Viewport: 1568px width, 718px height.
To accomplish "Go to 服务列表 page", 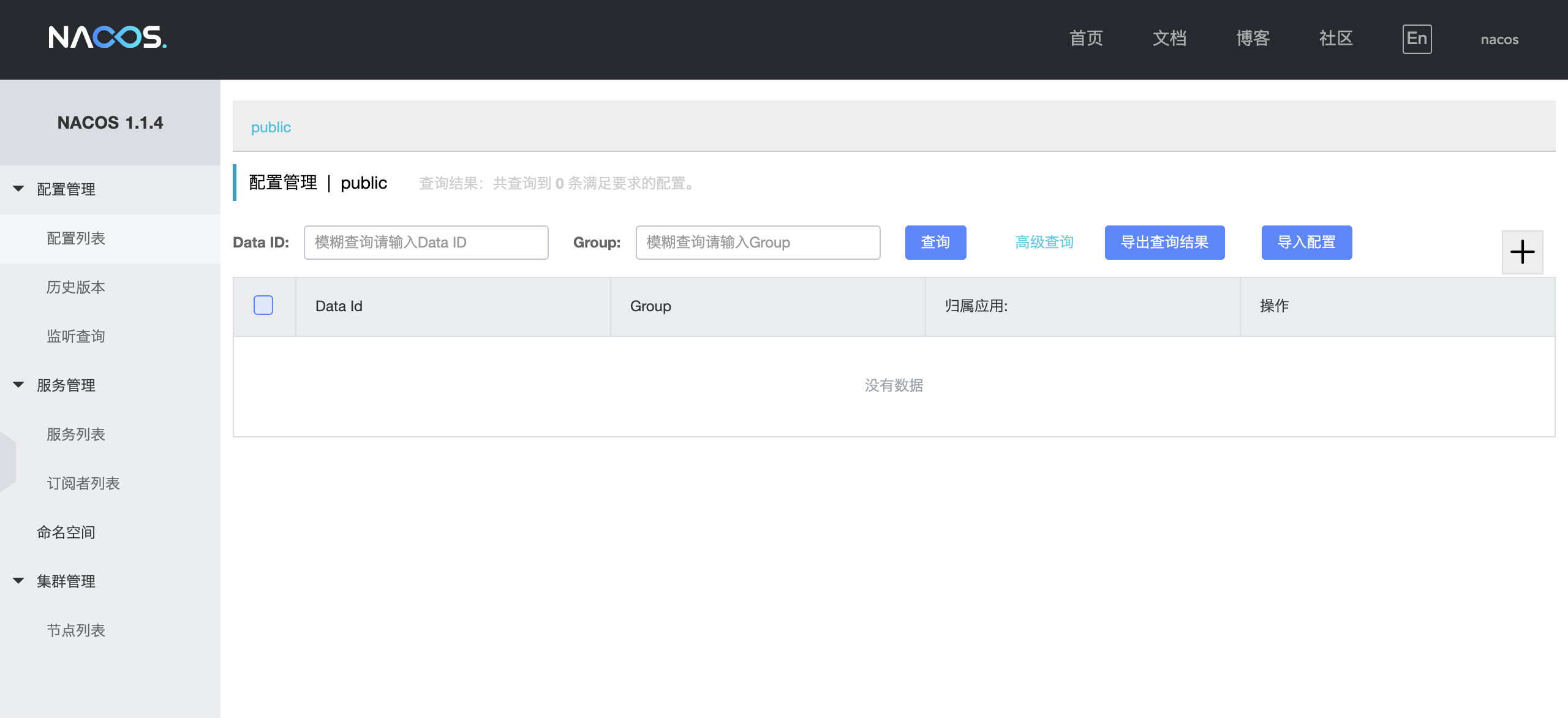I will (x=76, y=434).
